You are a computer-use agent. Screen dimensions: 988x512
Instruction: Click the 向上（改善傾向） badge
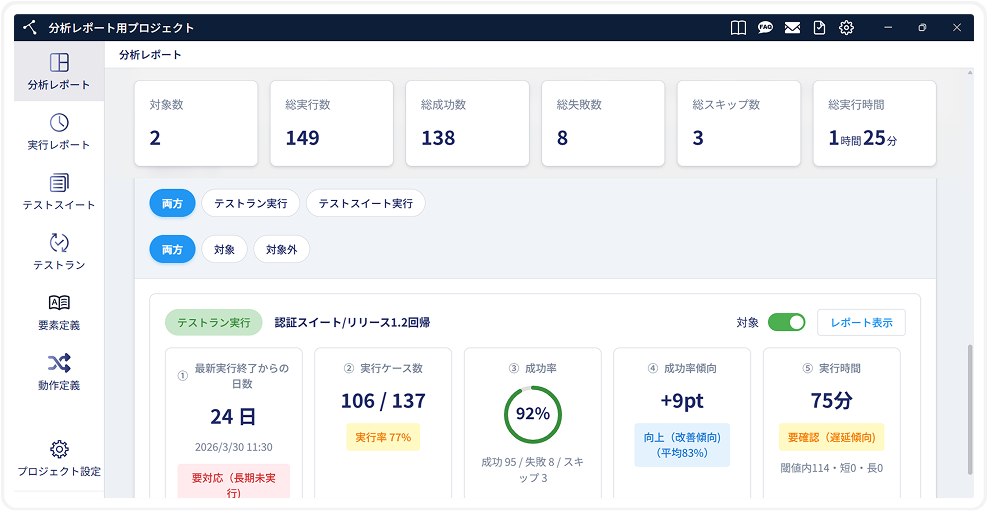682,445
